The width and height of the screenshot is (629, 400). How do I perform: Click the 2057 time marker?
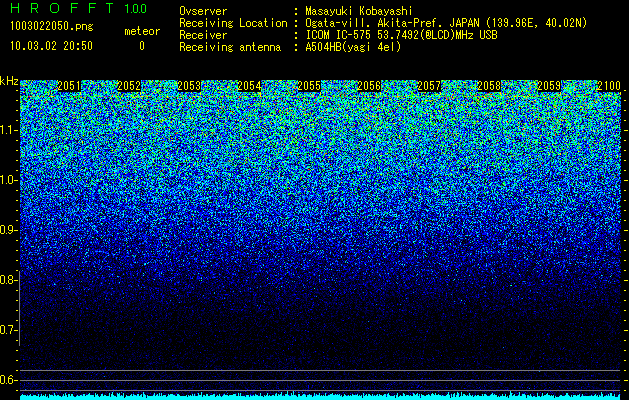tap(429, 86)
